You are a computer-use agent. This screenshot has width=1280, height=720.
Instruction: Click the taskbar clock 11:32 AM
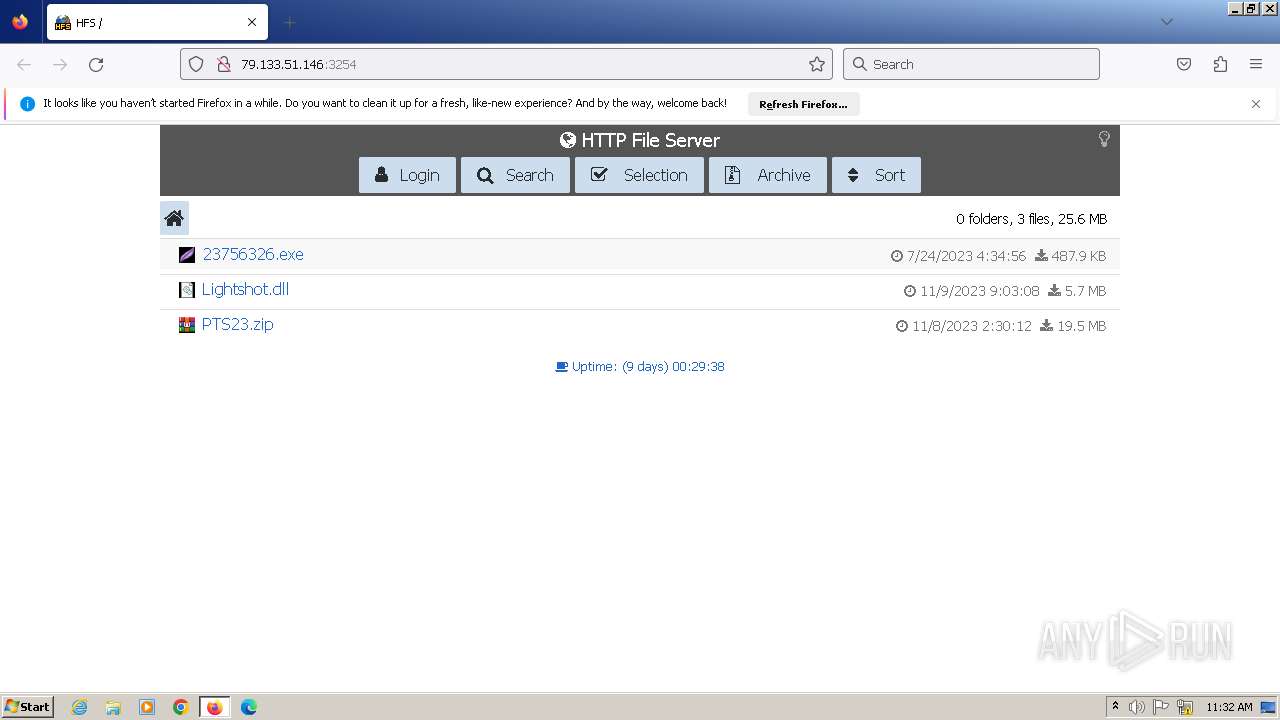(1229, 707)
